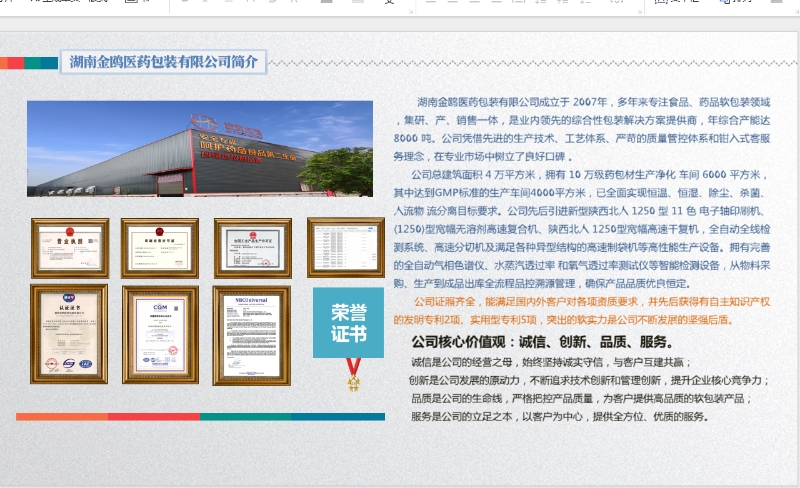Click the line starting 创新是公司发展的原动力
800x488 pixels.
(x=588, y=380)
